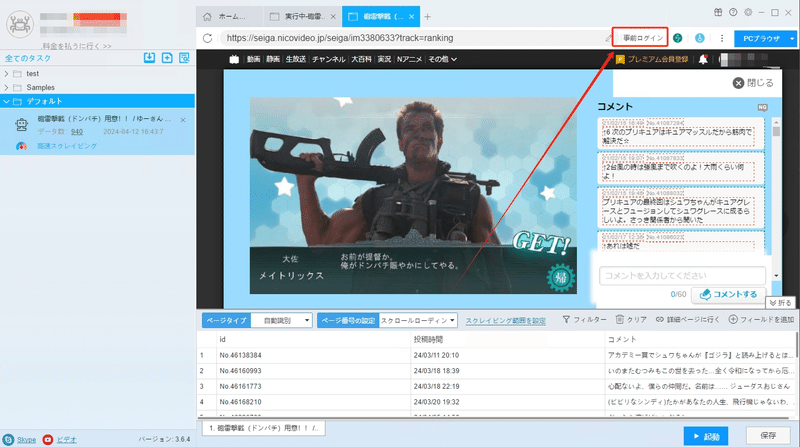Click the new task plus icon
Image resolution: width=800 pixels, height=447 pixels.
pyautogui.click(x=167, y=58)
